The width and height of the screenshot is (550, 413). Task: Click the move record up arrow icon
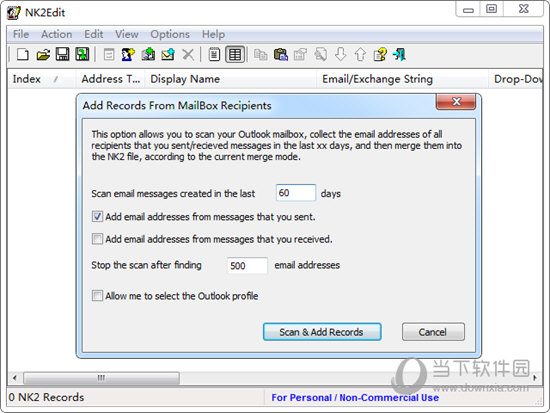[360, 55]
